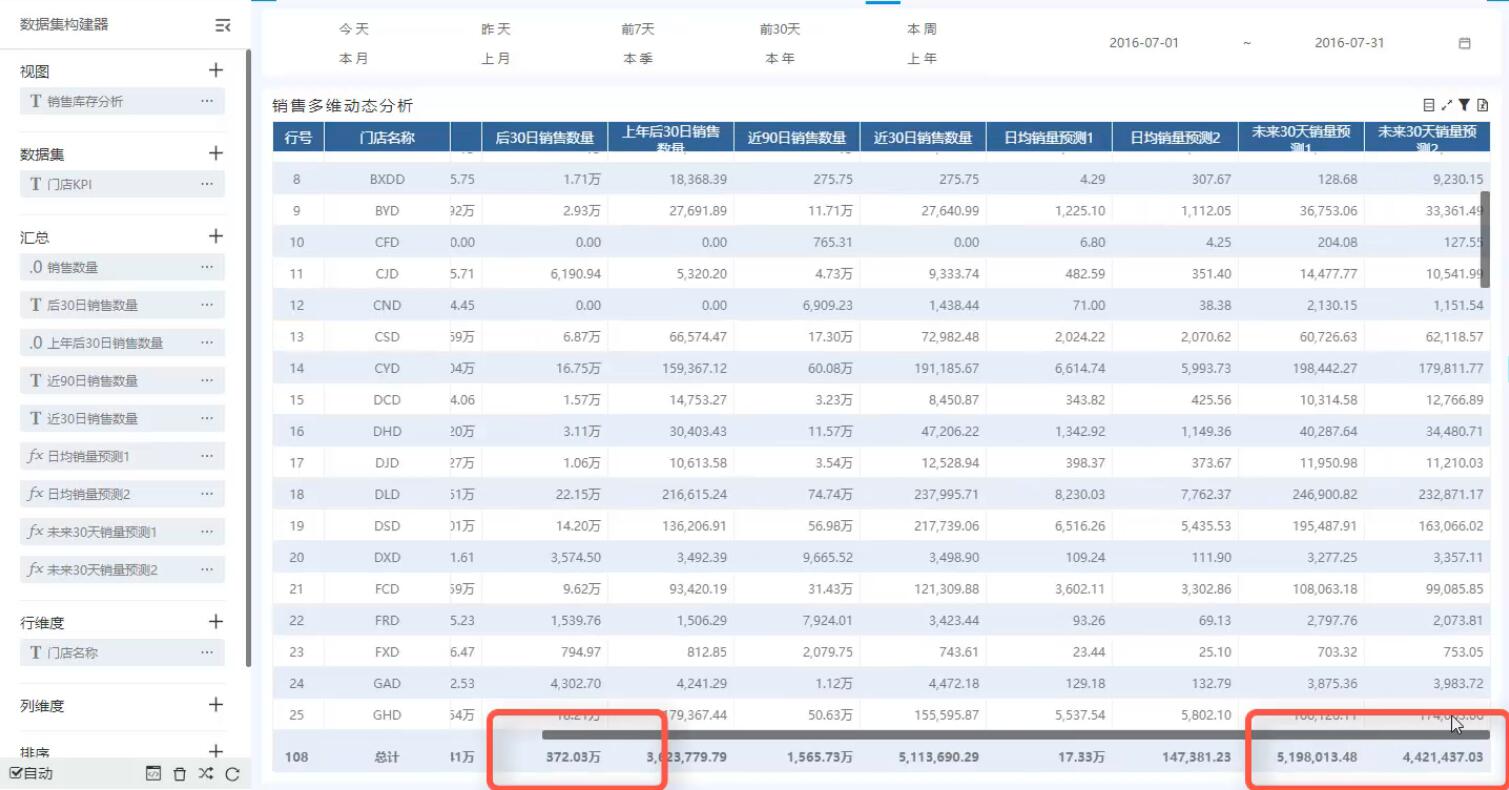
Task: Click the 日均销量预测2 column header
Action: pos(1176,138)
